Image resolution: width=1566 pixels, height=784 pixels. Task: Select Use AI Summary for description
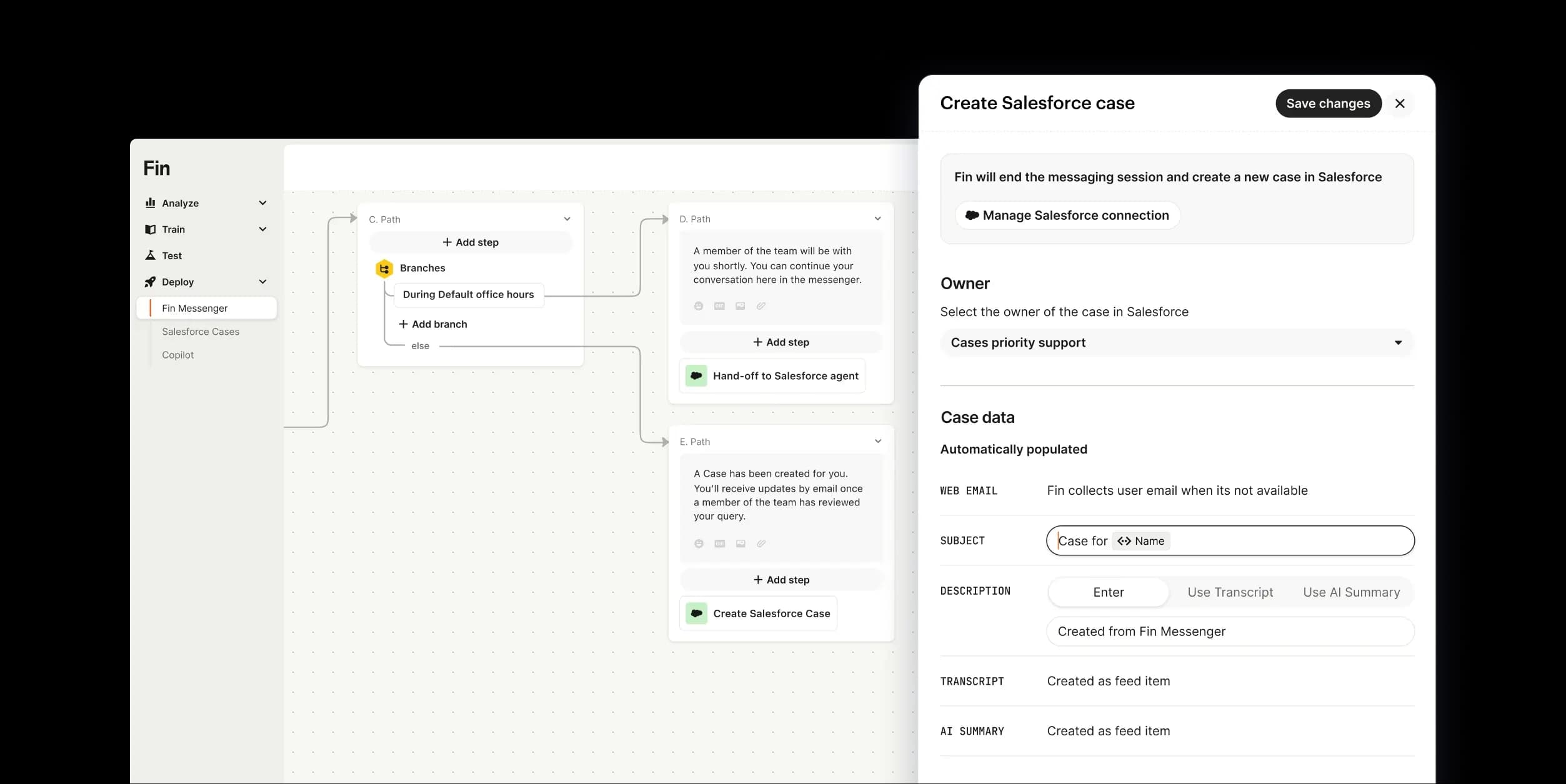click(1351, 592)
